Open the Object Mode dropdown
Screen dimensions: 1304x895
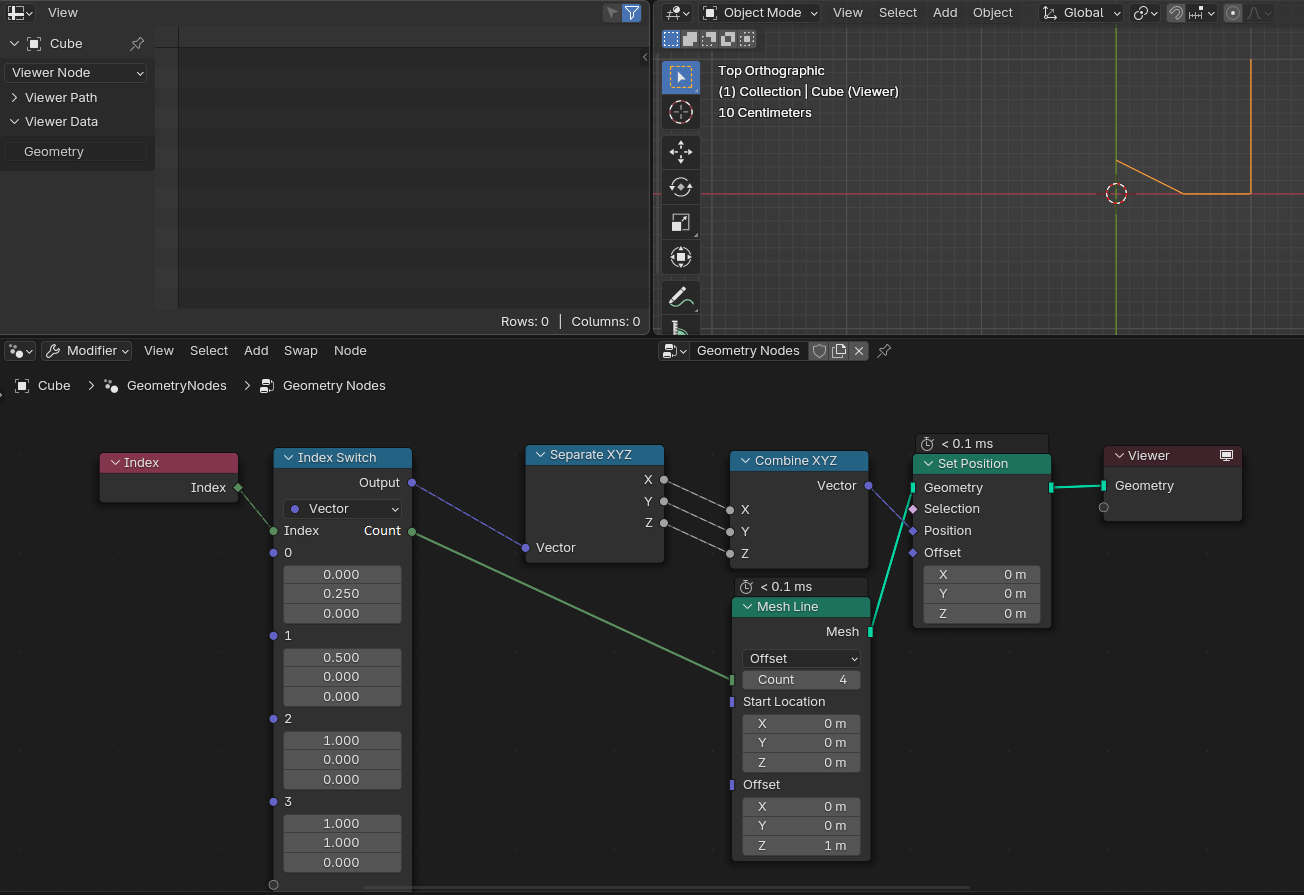click(x=760, y=13)
